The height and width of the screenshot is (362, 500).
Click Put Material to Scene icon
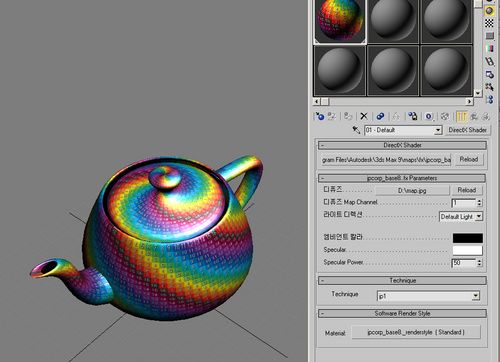[332, 116]
